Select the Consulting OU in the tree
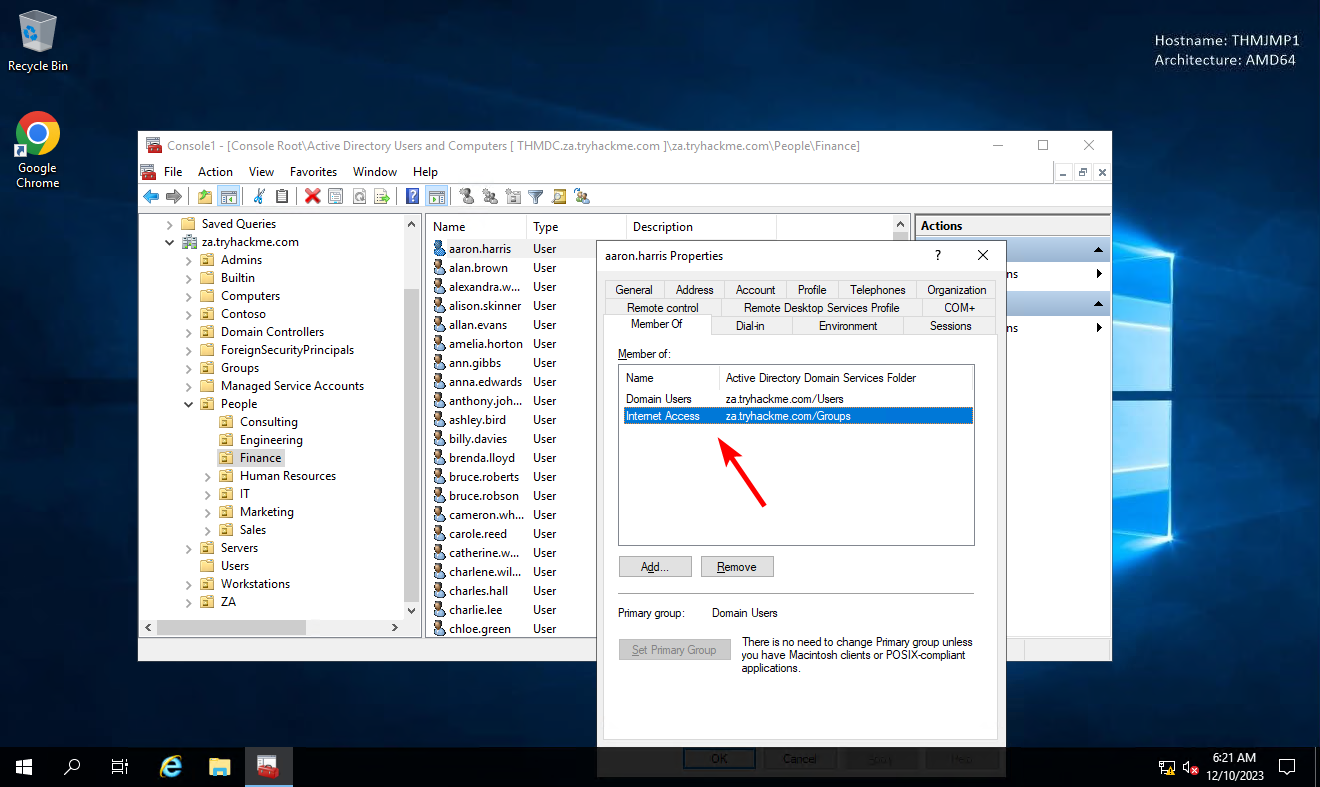The height and width of the screenshot is (787, 1320). coord(269,422)
